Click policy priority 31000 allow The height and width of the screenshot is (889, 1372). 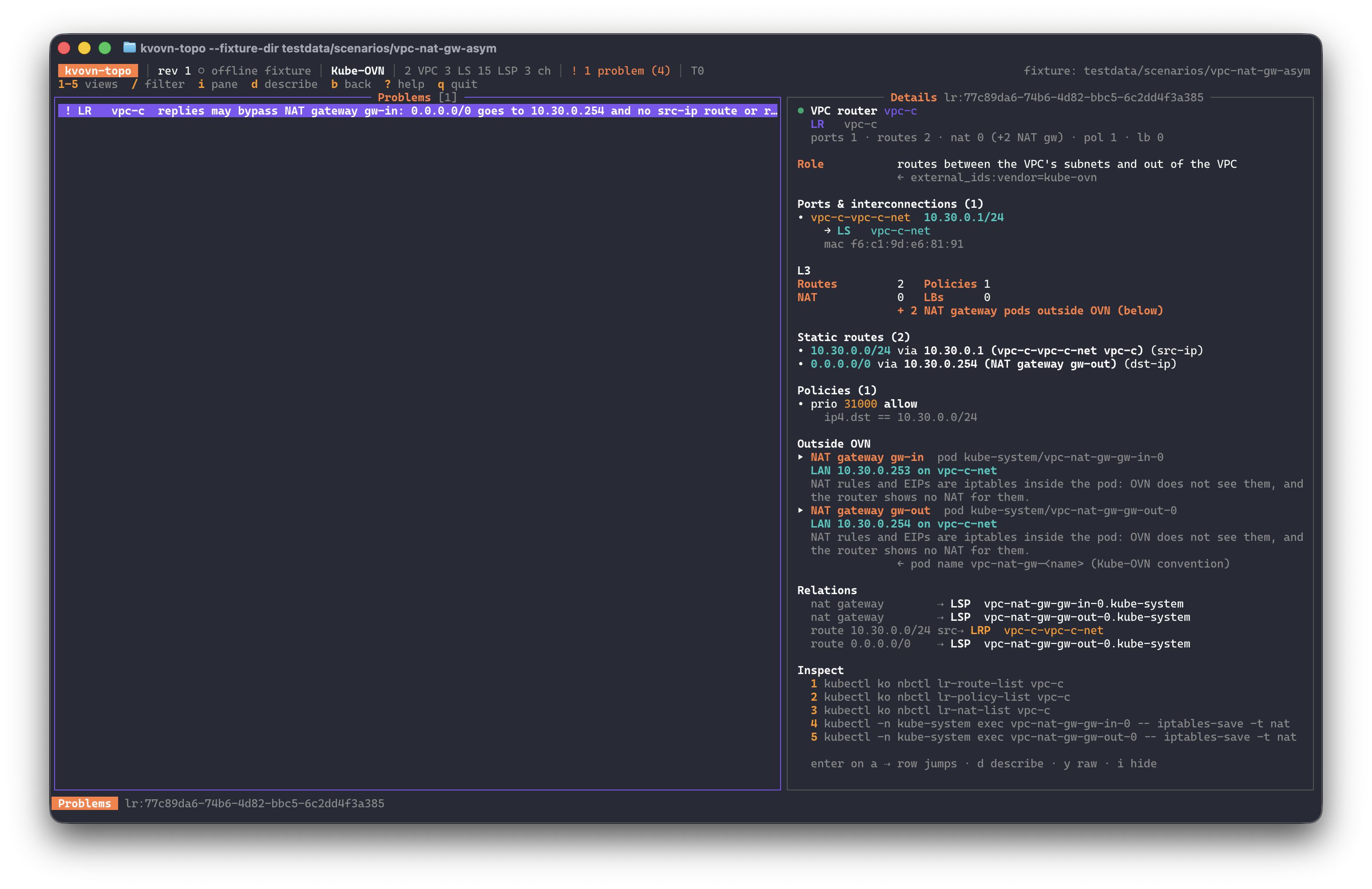point(864,404)
